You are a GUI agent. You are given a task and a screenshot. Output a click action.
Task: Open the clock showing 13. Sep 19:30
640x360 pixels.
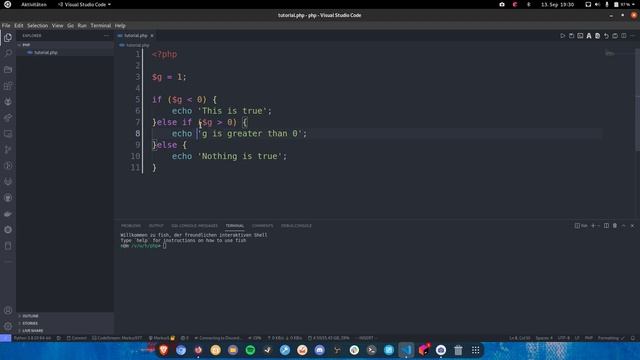pyautogui.click(x=558, y=4)
